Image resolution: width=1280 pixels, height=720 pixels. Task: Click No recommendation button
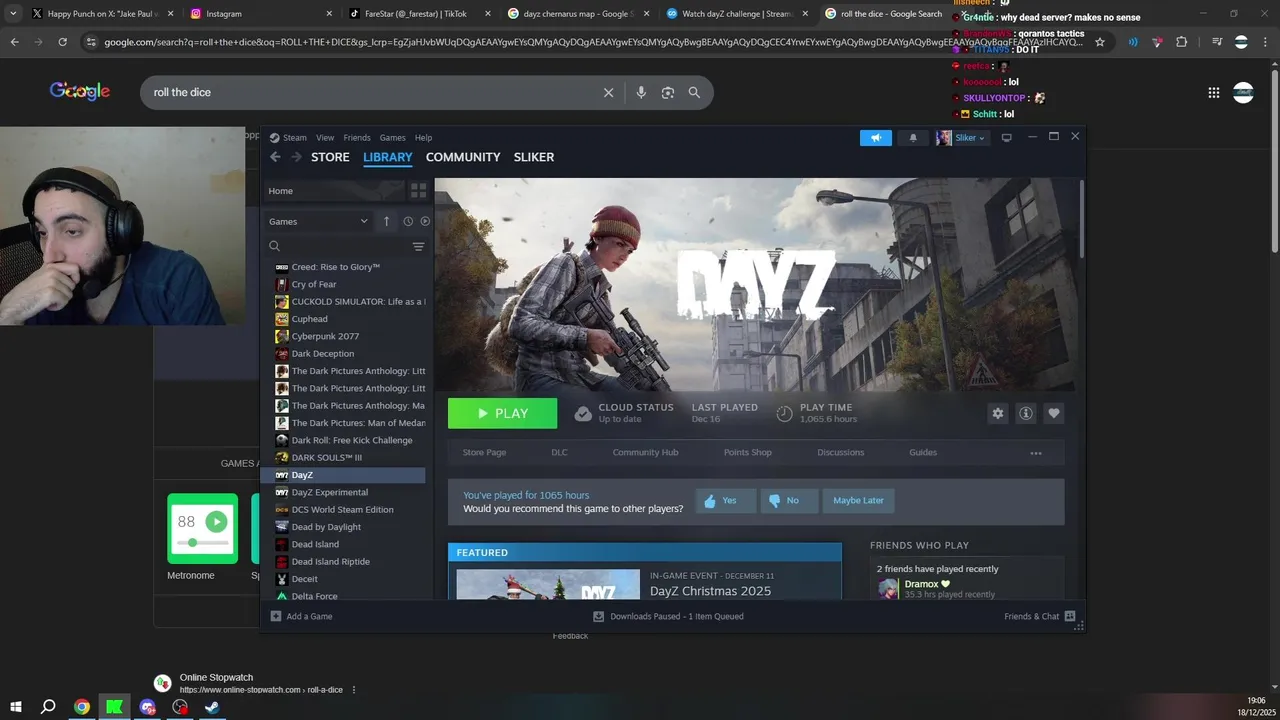pos(789,501)
